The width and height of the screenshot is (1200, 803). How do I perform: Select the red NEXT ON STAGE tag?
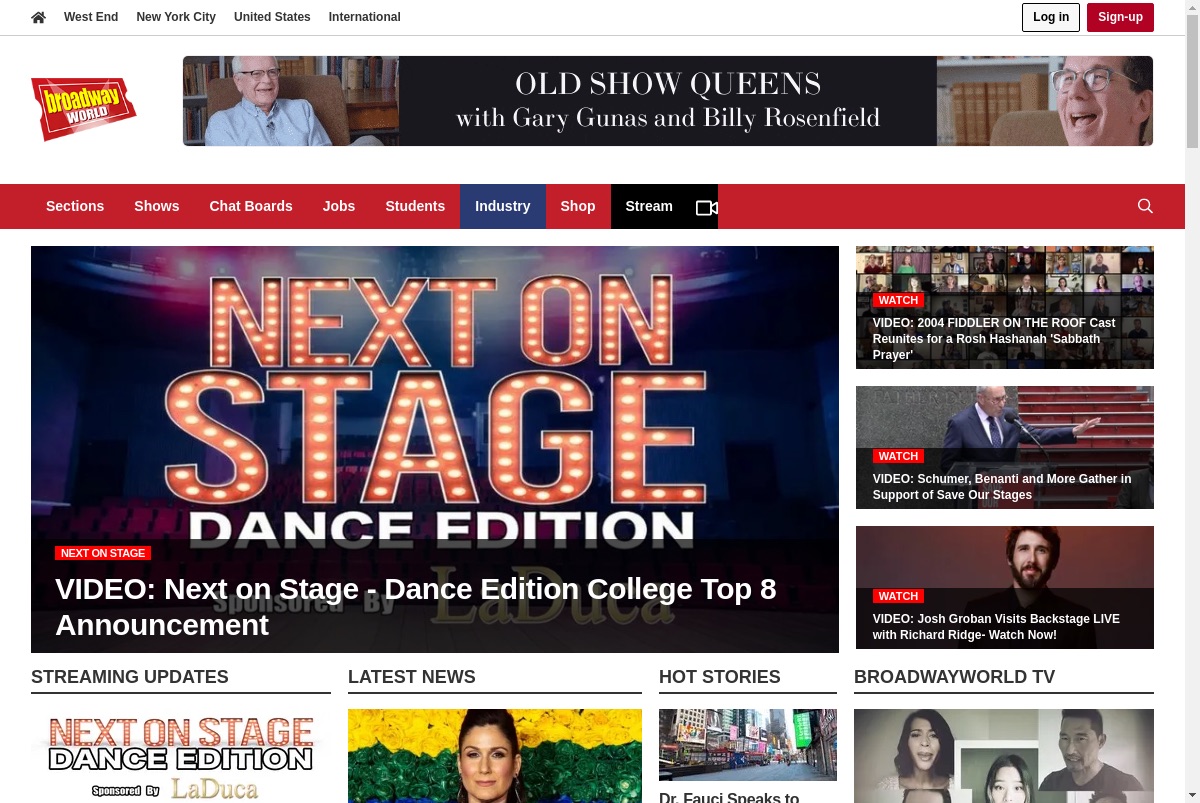pyautogui.click(x=103, y=553)
